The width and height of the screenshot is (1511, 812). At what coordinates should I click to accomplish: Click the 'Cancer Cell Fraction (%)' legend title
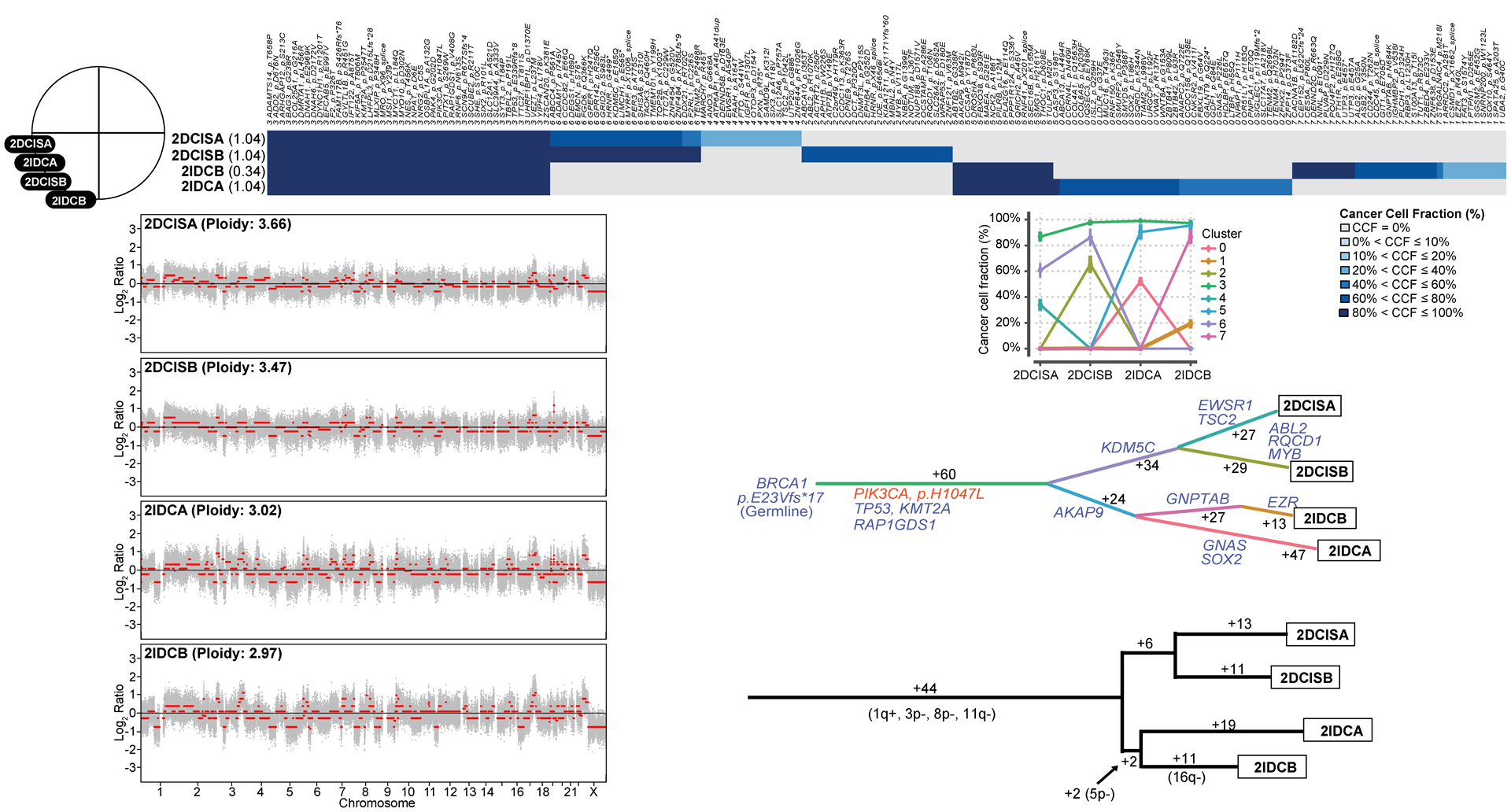1412,214
